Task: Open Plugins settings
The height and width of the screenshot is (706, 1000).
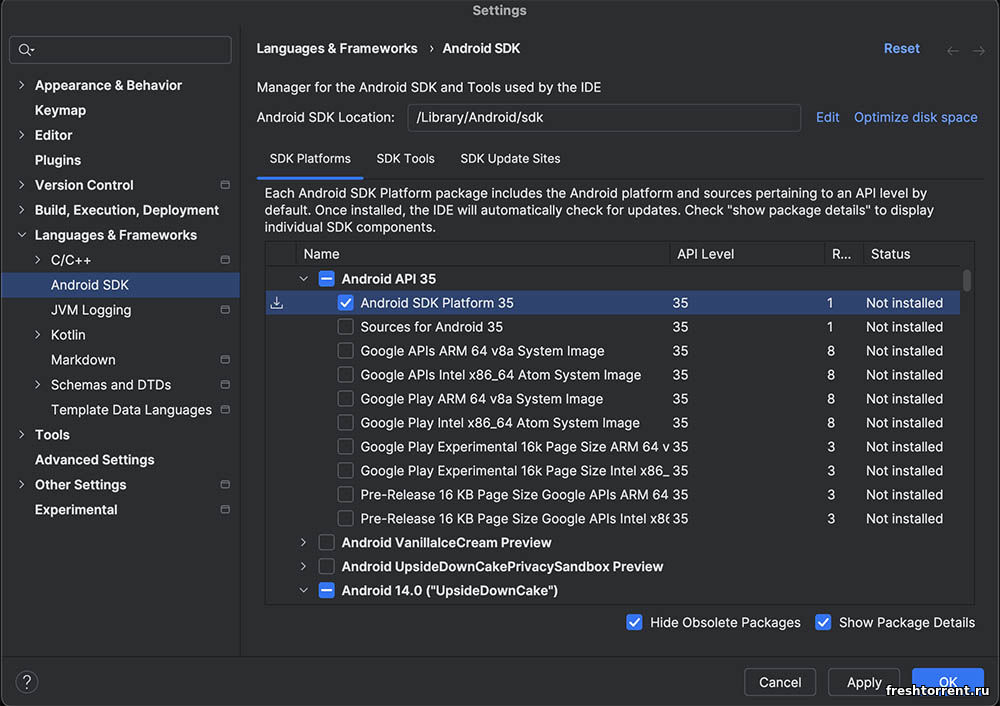Action: pos(58,160)
